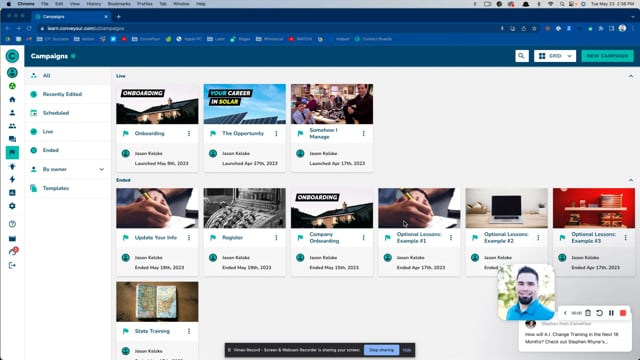Open options menu for Somehow I Manage
This screenshot has height=360, width=640.
[x=364, y=133]
